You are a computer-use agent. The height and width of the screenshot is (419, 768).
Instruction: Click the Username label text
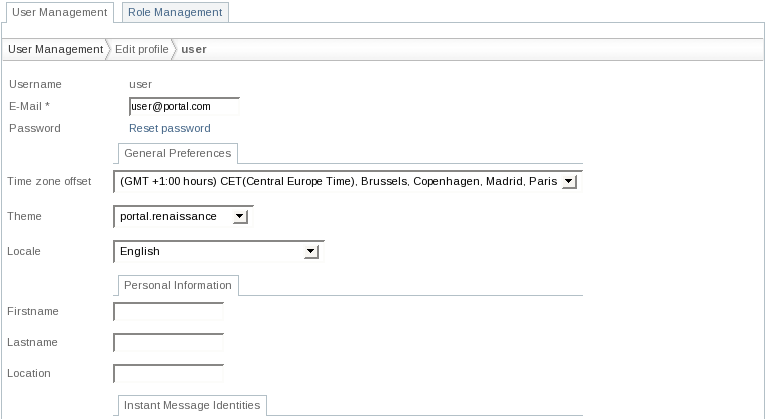[x=35, y=84]
